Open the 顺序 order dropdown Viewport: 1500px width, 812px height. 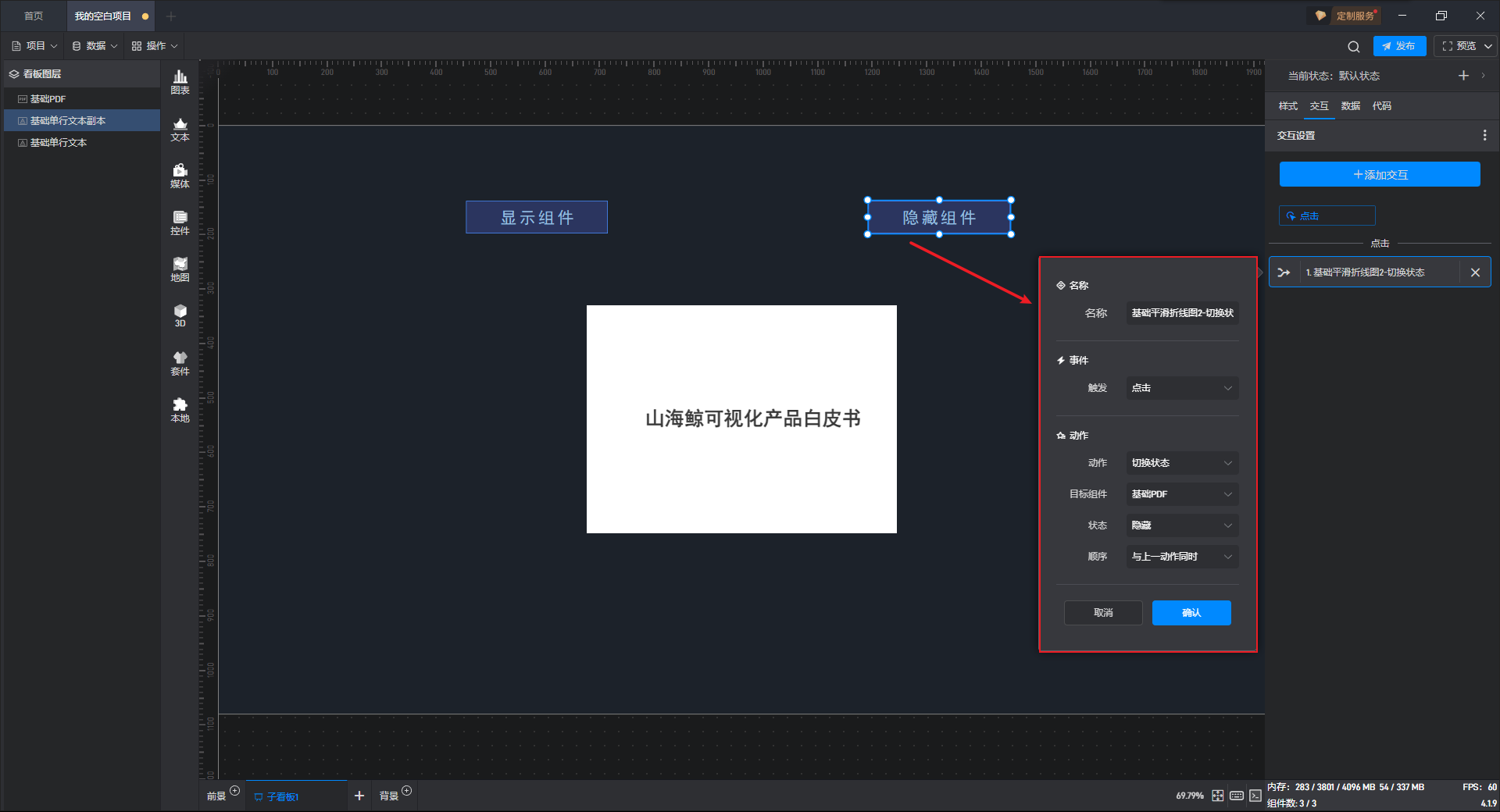pos(1182,557)
